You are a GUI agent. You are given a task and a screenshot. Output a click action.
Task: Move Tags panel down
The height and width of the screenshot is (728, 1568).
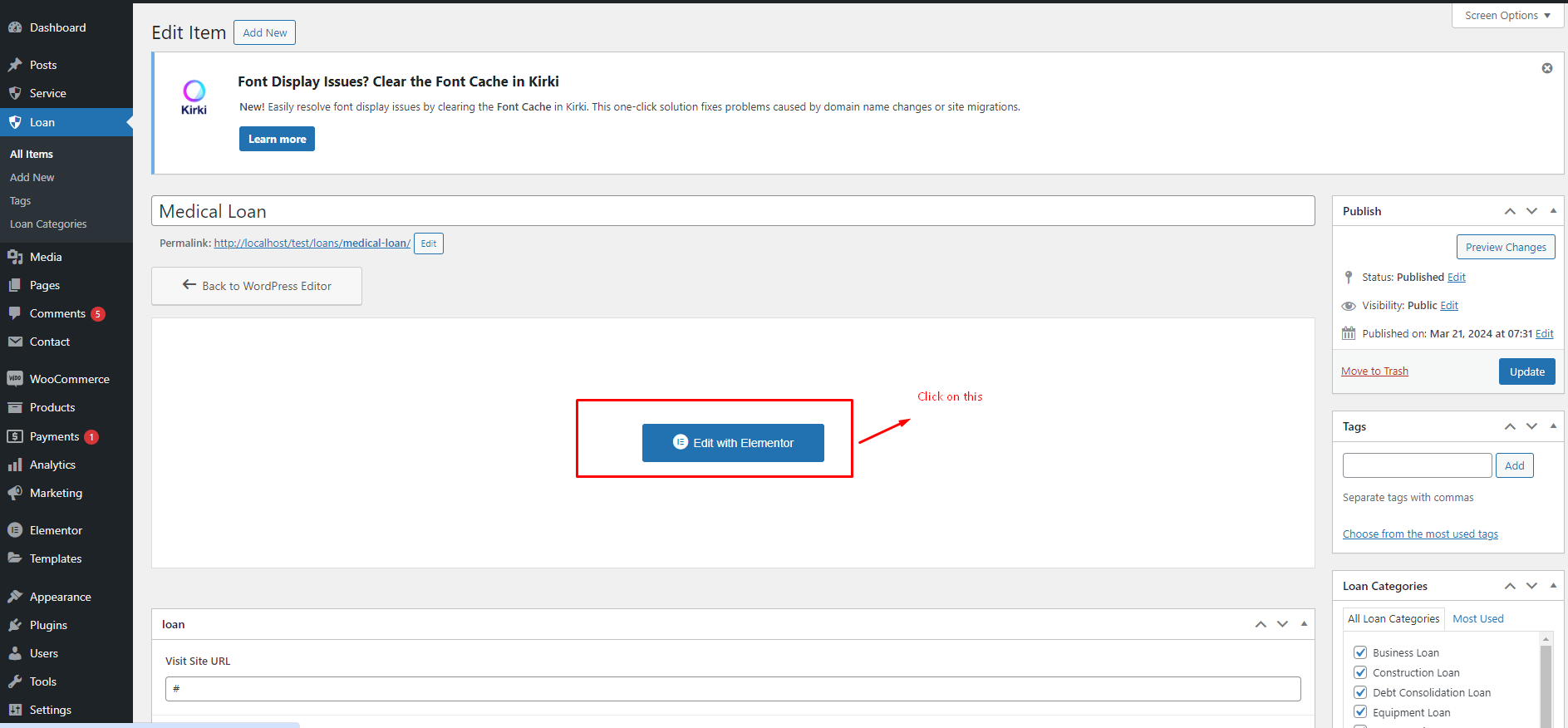1531,426
